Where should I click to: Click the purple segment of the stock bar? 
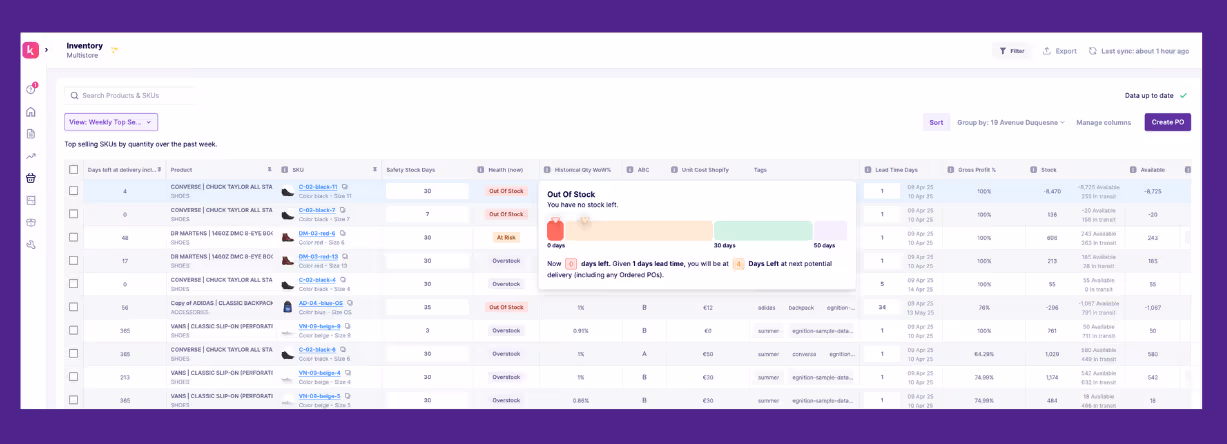click(x=830, y=231)
